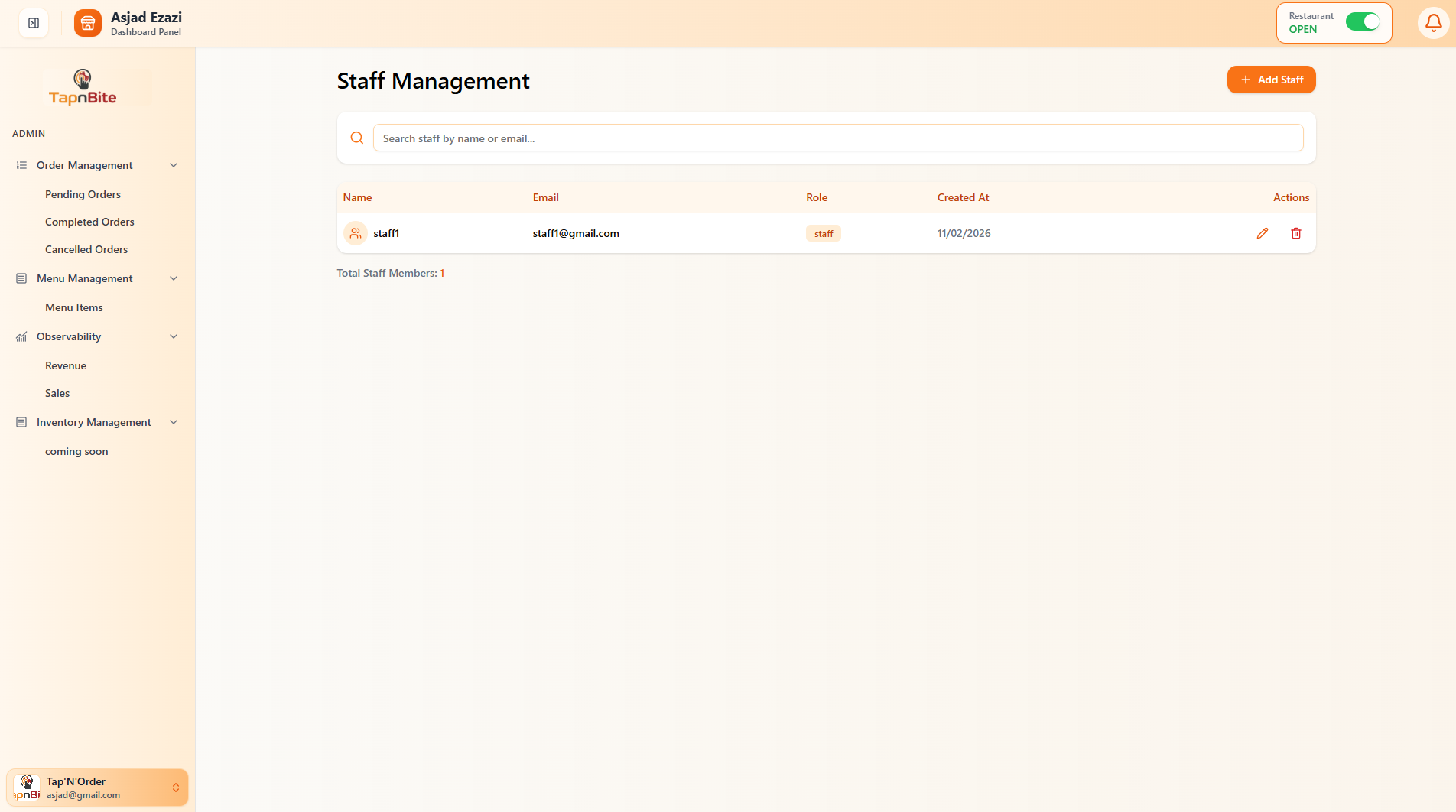Click staff1's avatar icon
The height and width of the screenshot is (812, 1456).
355,233
